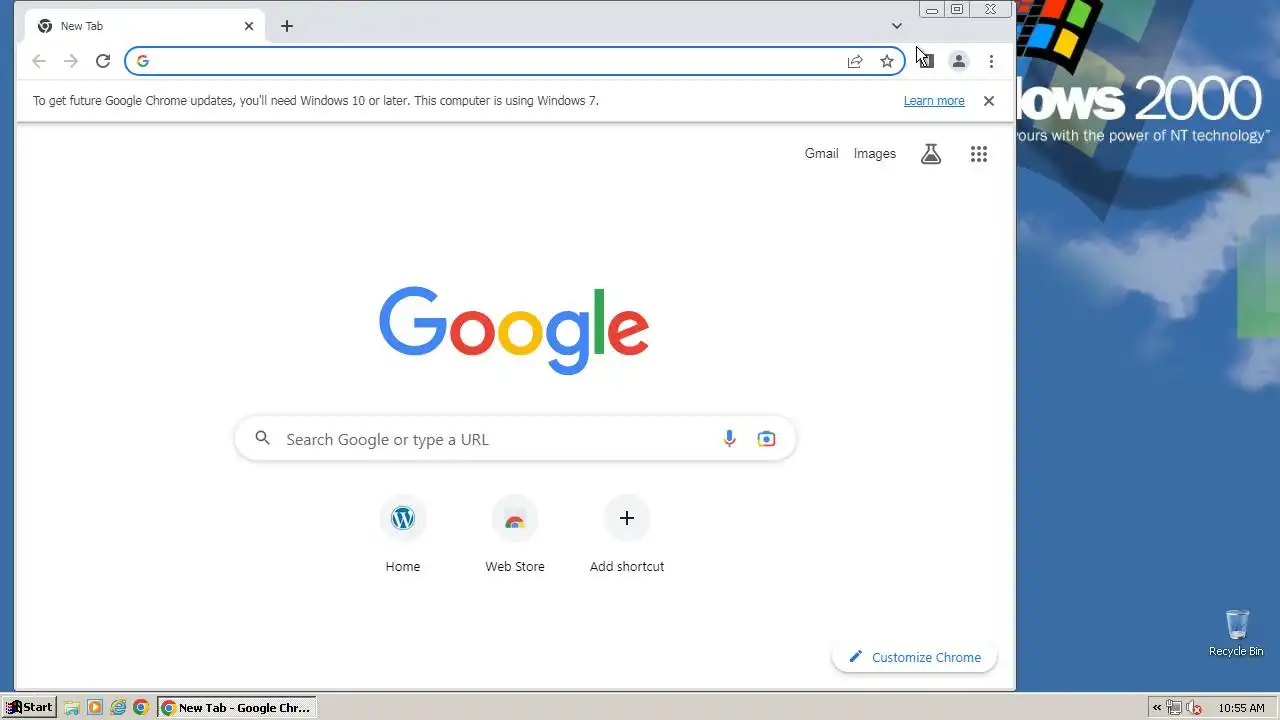The image size is (1280, 720).
Task: Open Windows Explorer folder in quick launch
Action: click(72, 707)
